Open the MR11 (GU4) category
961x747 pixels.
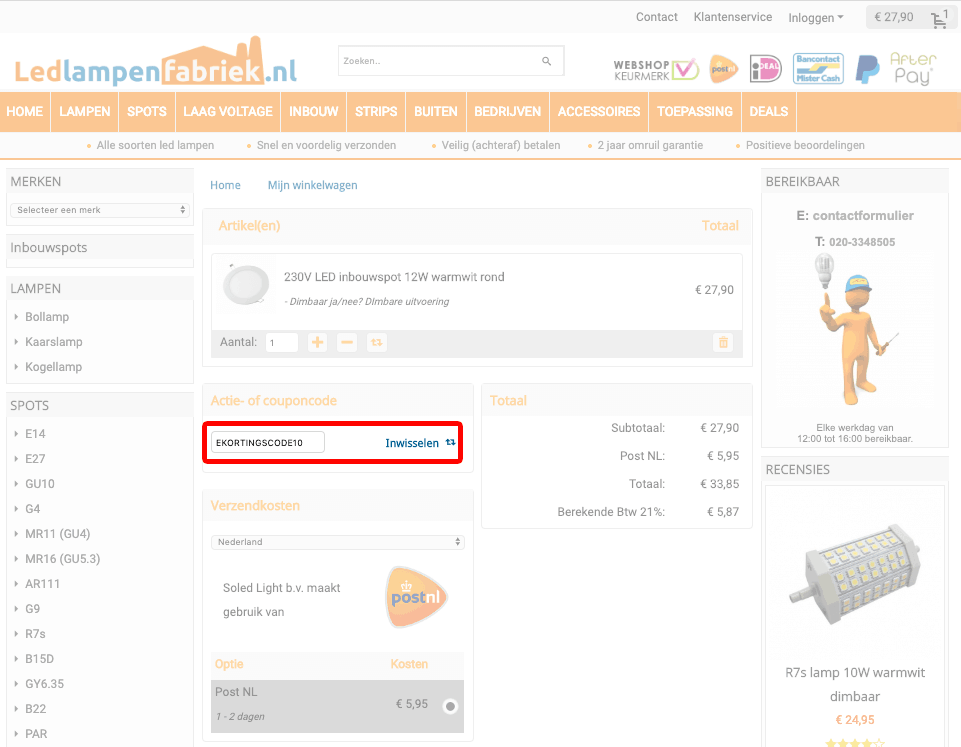(58, 534)
